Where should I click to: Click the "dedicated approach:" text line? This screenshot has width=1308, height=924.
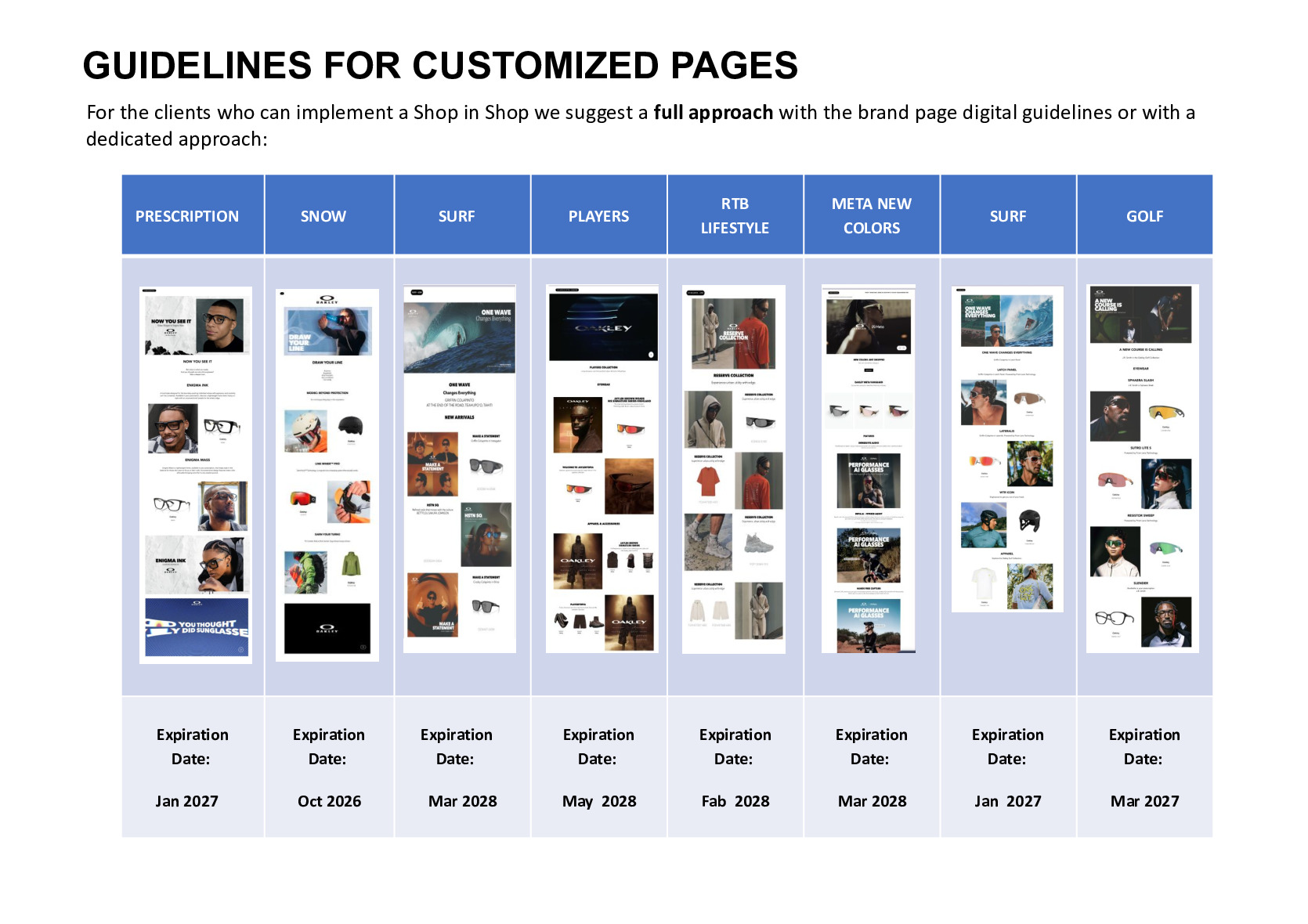coord(177,139)
